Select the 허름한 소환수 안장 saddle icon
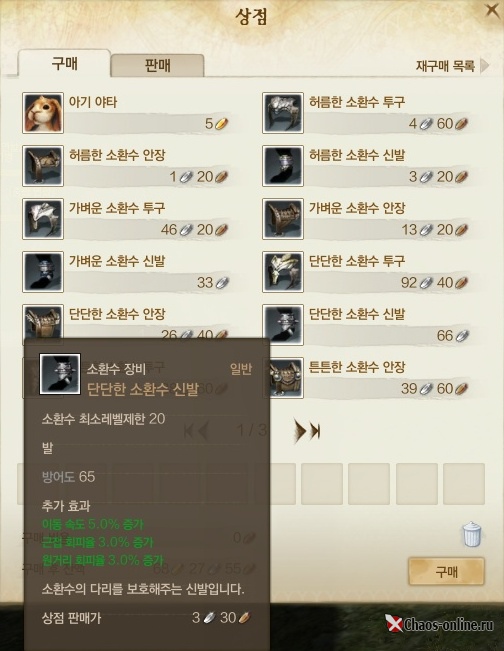The height and width of the screenshot is (651, 504). [43, 166]
